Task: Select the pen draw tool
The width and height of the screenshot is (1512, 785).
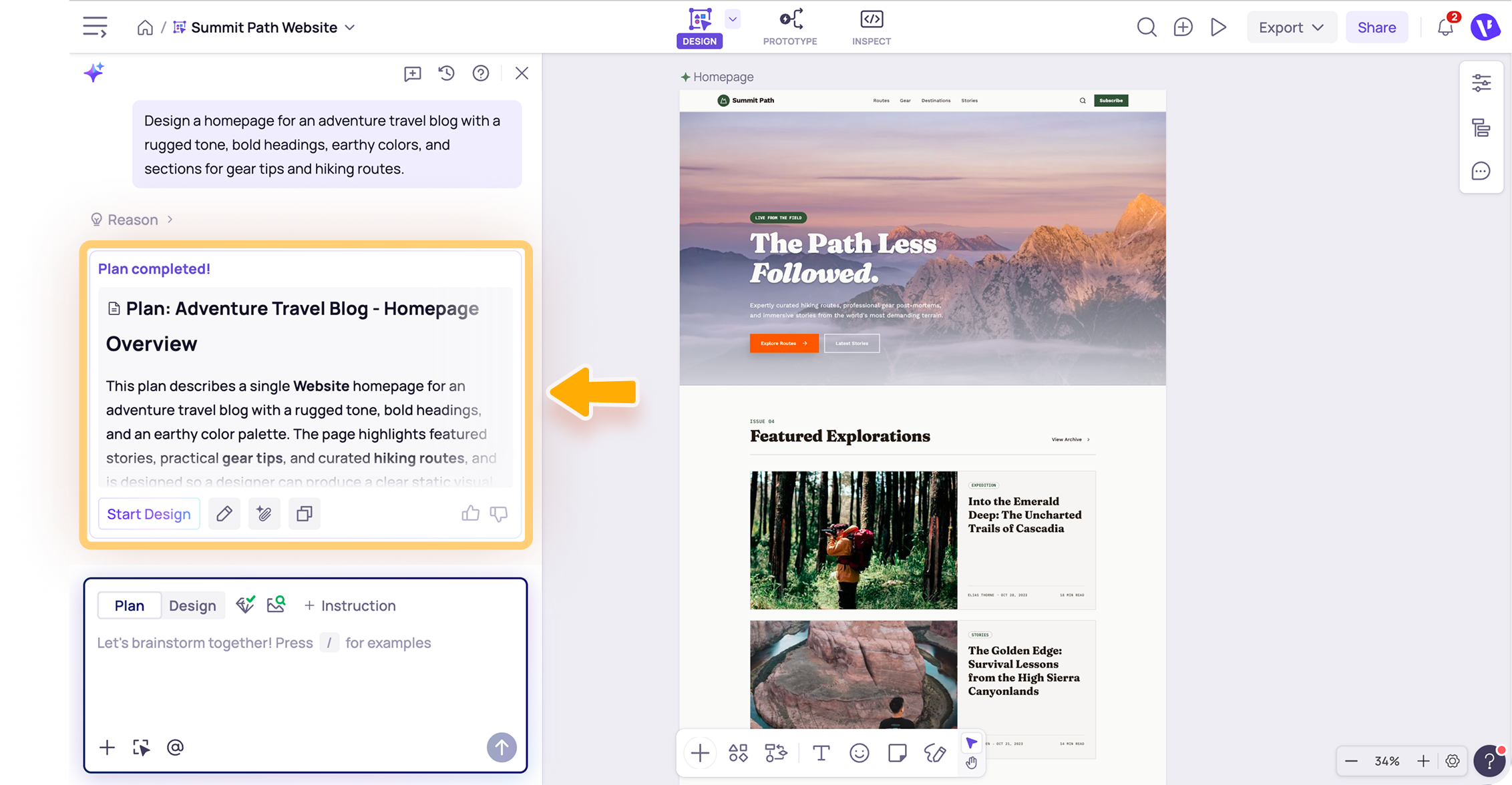Action: [935, 754]
